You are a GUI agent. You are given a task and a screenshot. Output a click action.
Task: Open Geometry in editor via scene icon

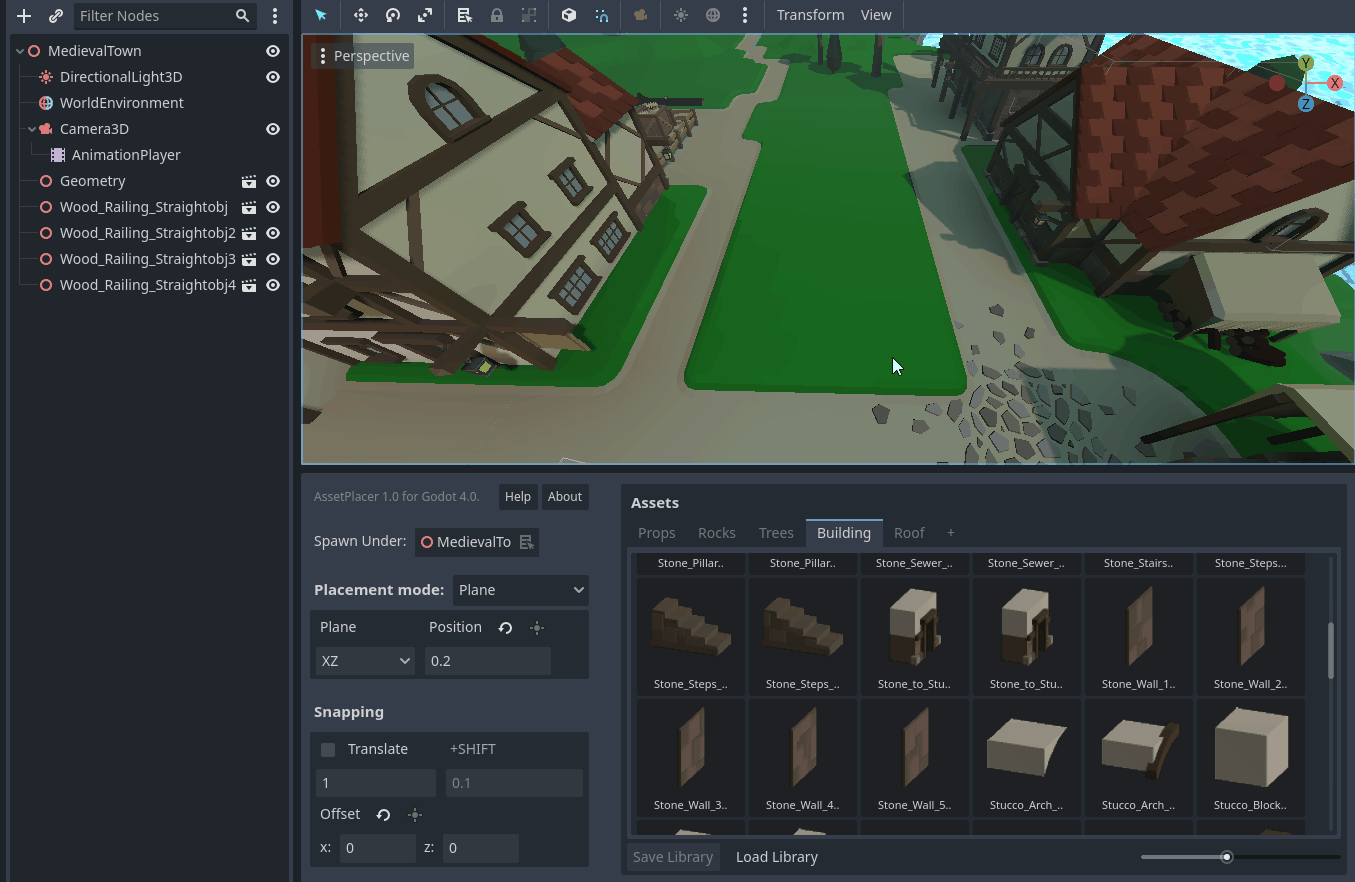[x=249, y=181]
